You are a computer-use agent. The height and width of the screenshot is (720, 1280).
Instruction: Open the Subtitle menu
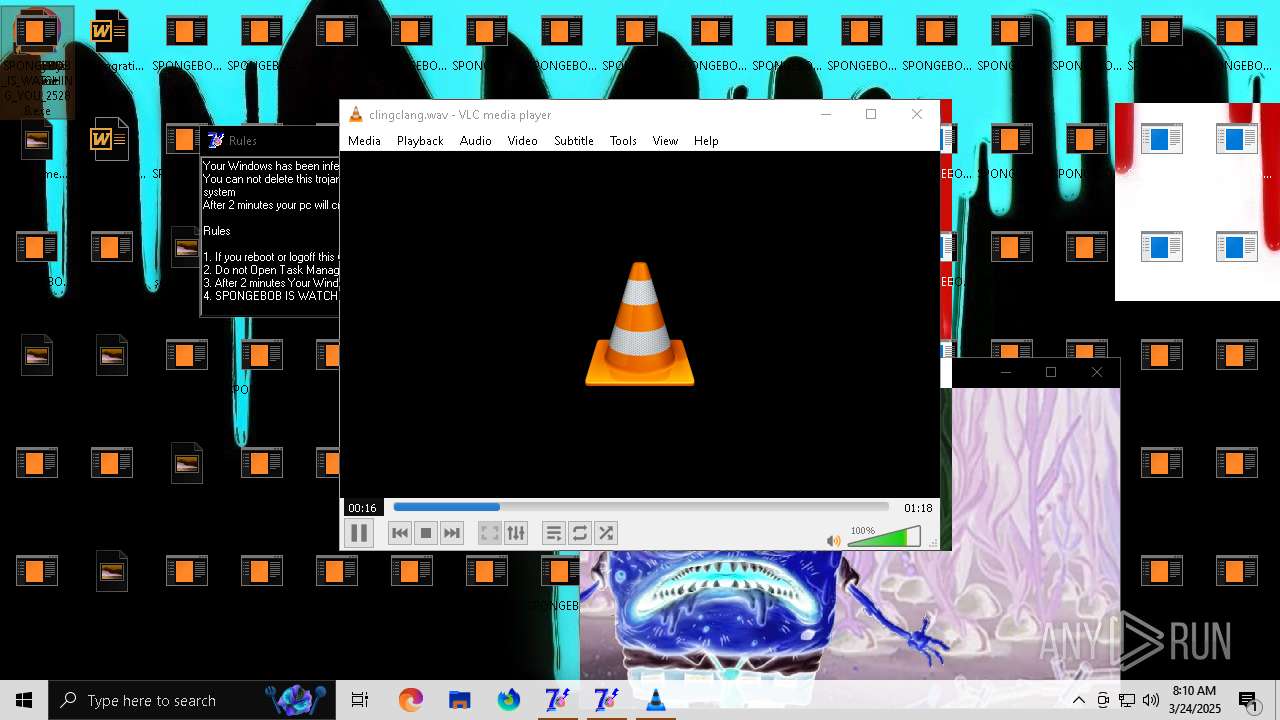click(x=574, y=141)
